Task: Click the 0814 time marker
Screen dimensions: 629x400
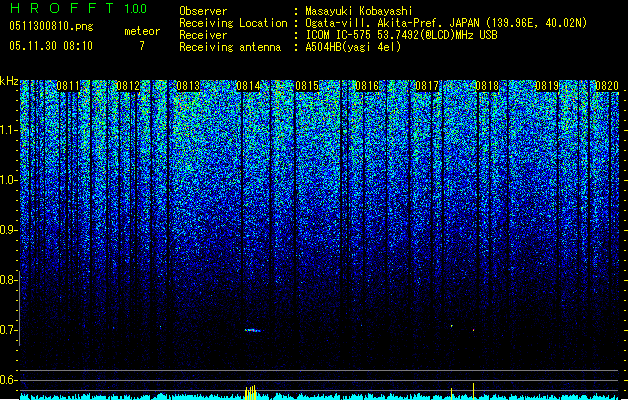Action: (x=248, y=86)
